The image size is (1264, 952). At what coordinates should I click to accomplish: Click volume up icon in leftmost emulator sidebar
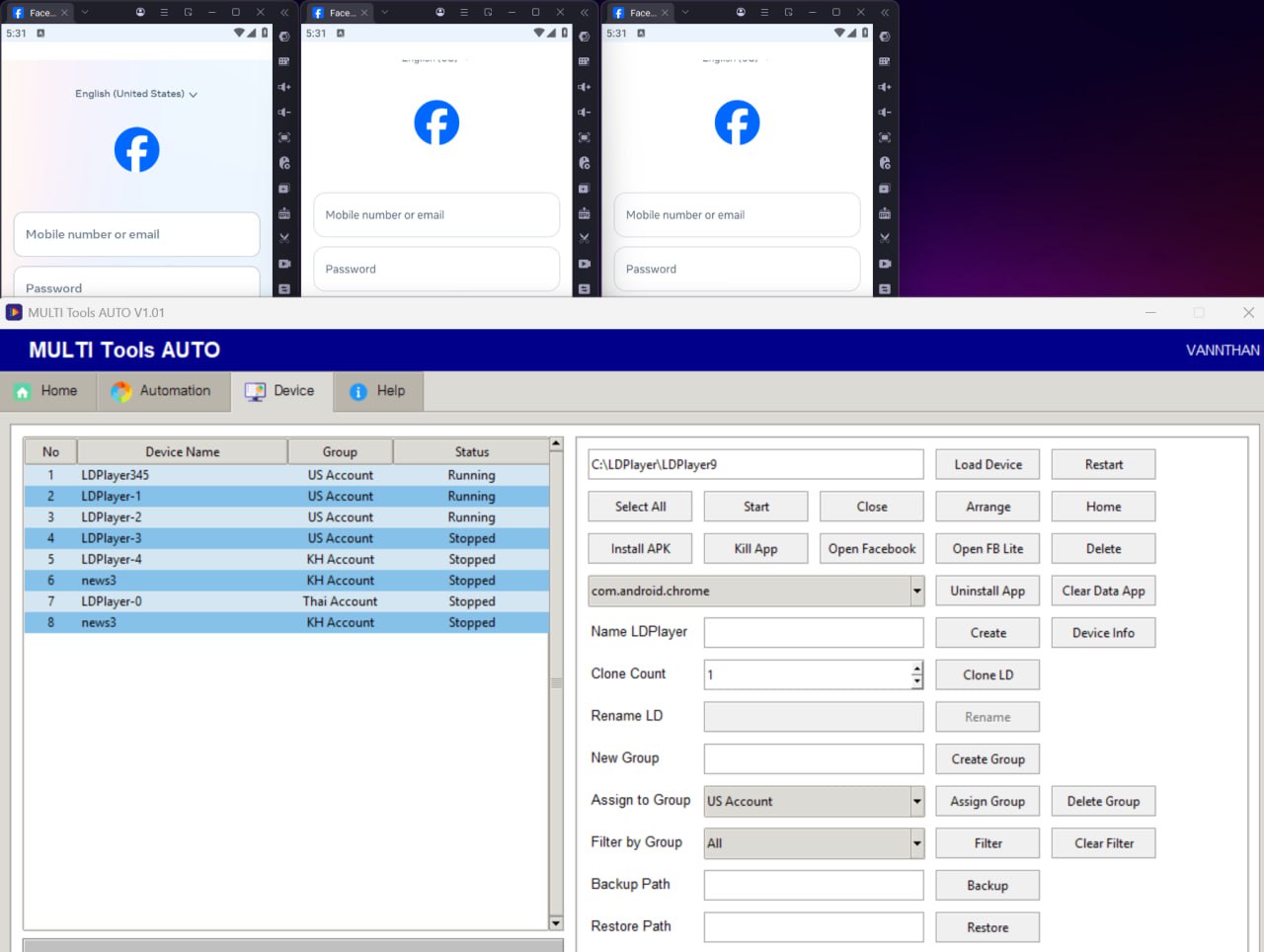tap(284, 87)
